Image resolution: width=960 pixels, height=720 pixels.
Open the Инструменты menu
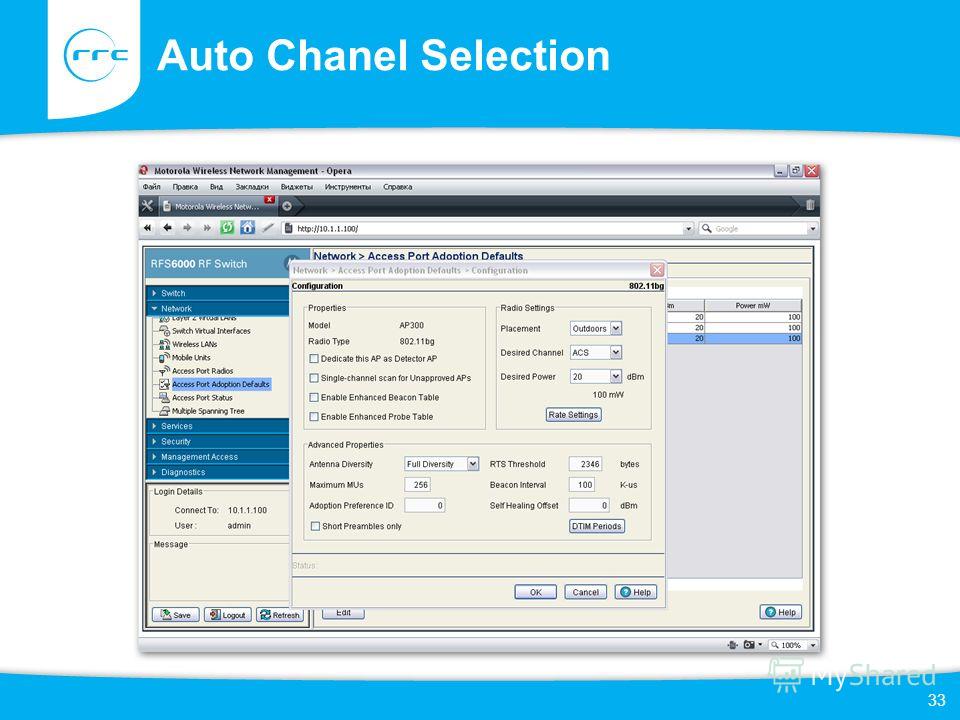(348, 187)
